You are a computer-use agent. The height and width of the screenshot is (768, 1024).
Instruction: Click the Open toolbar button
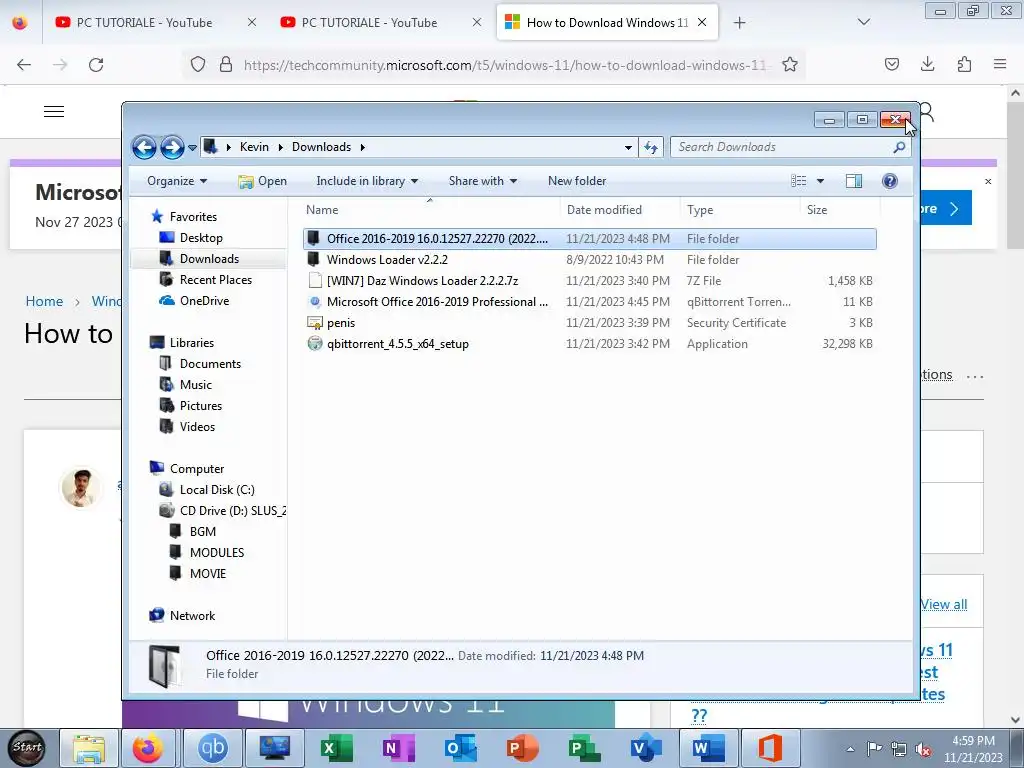point(263,181)
